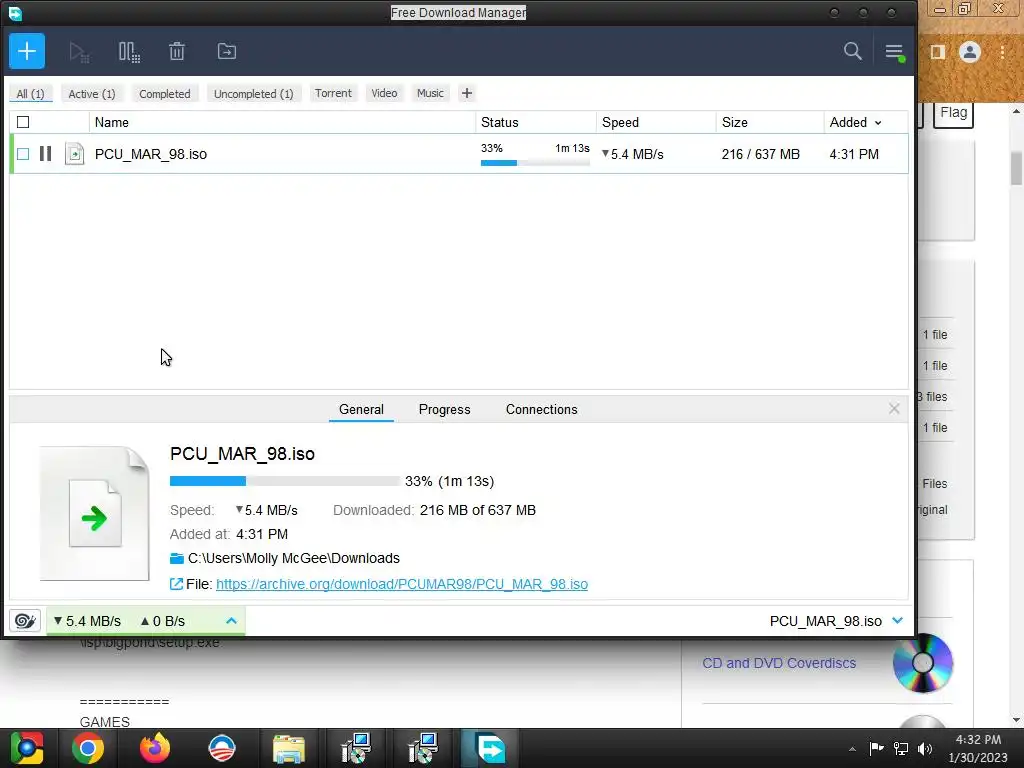Select the Video filter tab
Screen dimensions: 1024x768
[384, 93]
